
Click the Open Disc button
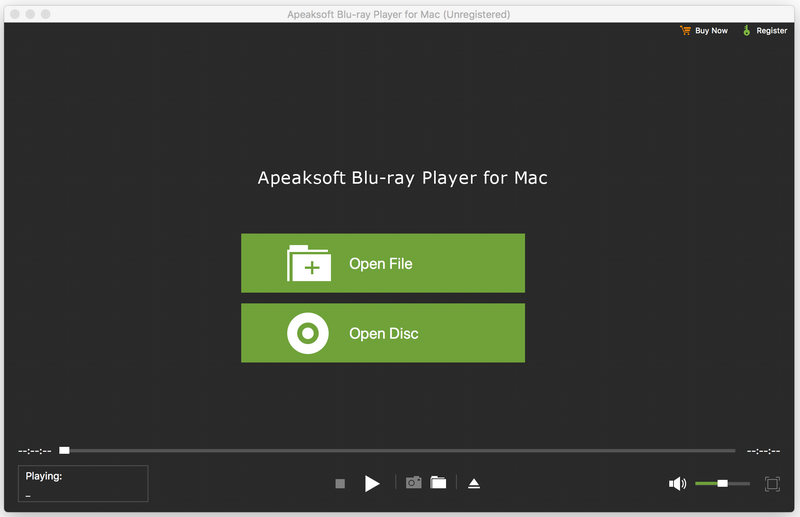click(383, 333)
